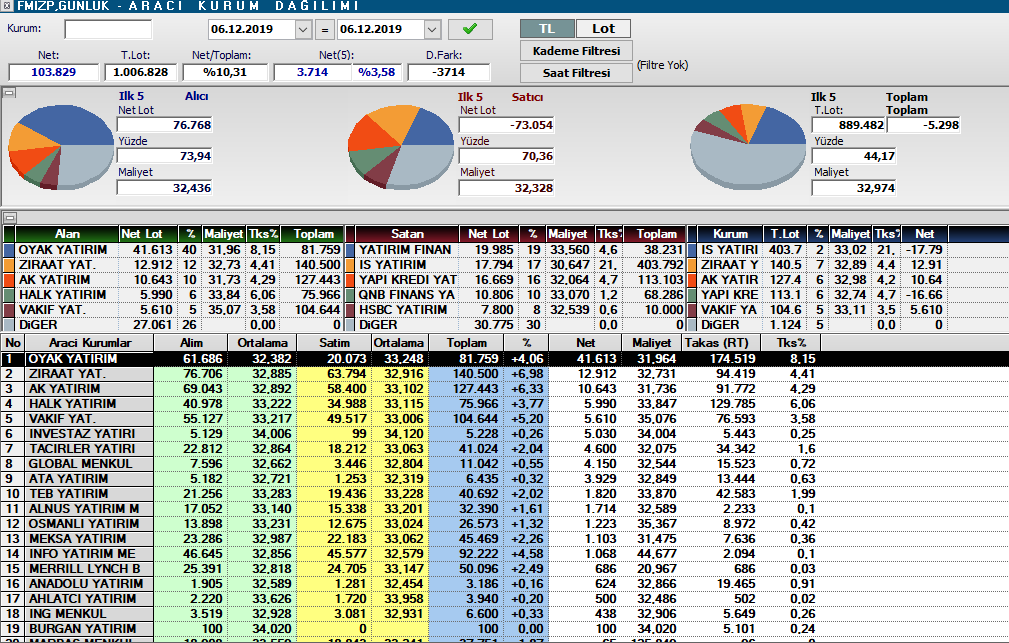
Task: Sort main table by Alim header
Action: click(x=190, y=343)
